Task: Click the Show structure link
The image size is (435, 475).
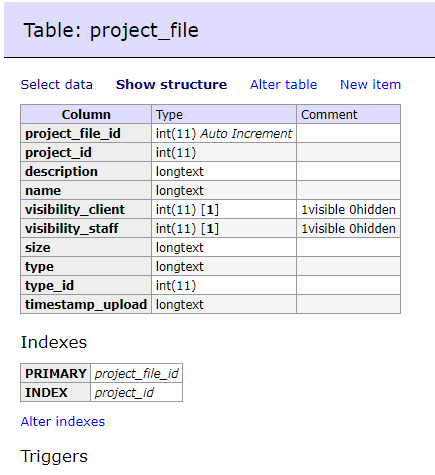Action: point(171,85)
